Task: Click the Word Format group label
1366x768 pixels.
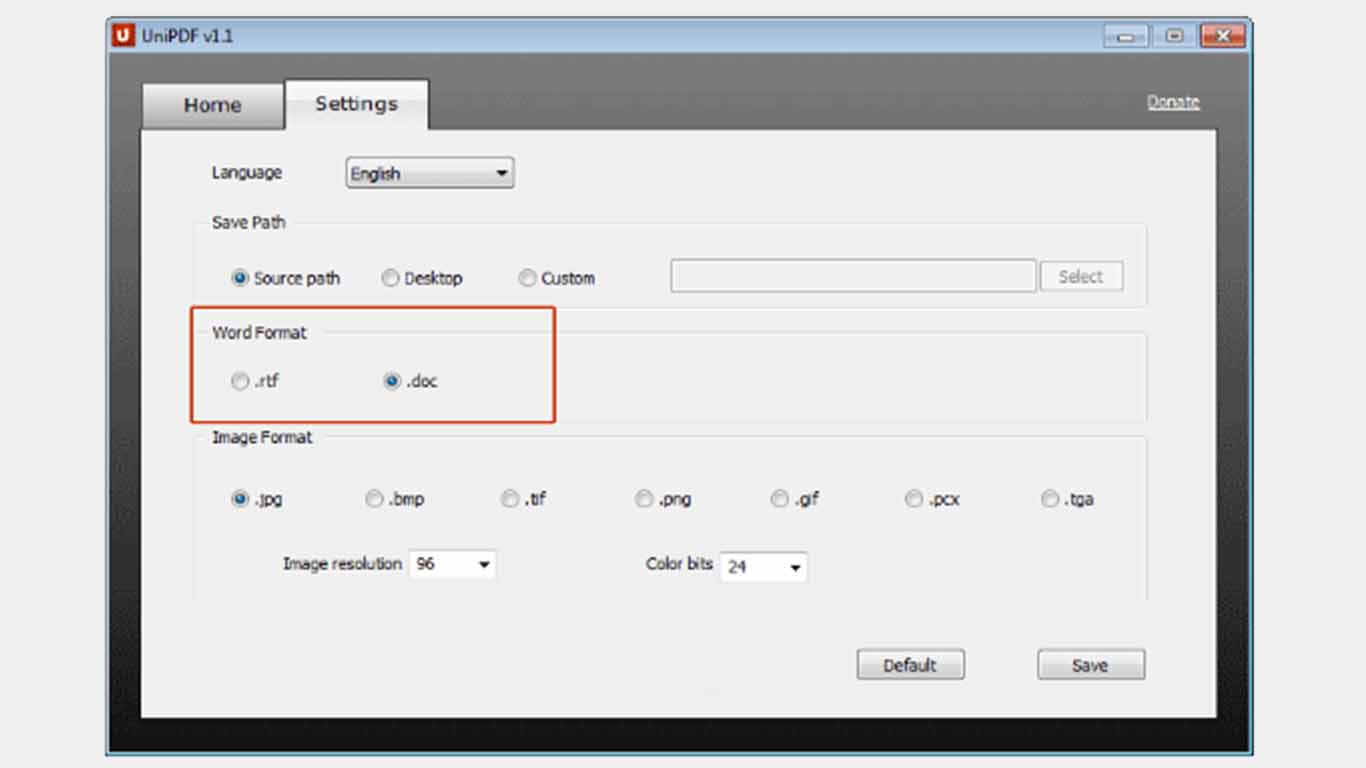Action: click(x=259, y=333)
